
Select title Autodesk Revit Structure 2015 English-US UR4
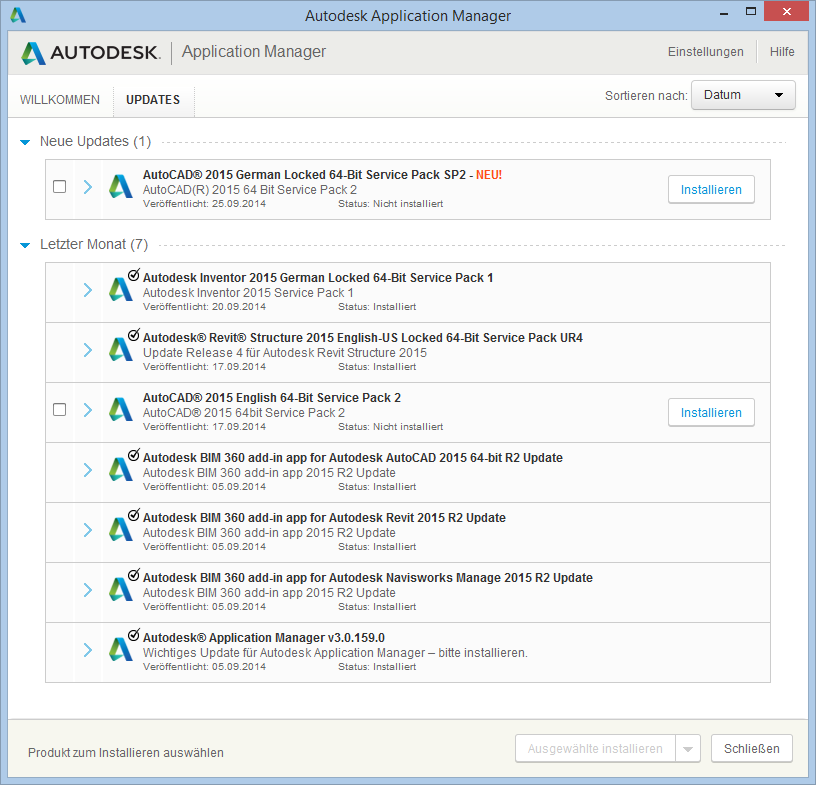coord(363,337)
